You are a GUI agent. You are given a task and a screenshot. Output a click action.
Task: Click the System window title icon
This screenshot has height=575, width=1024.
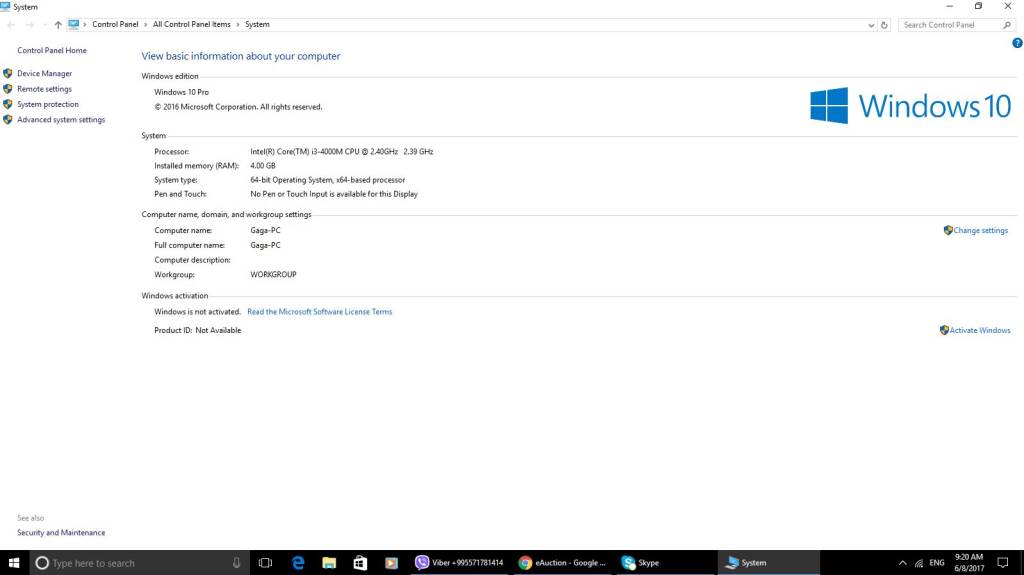[x=5, y=7]
